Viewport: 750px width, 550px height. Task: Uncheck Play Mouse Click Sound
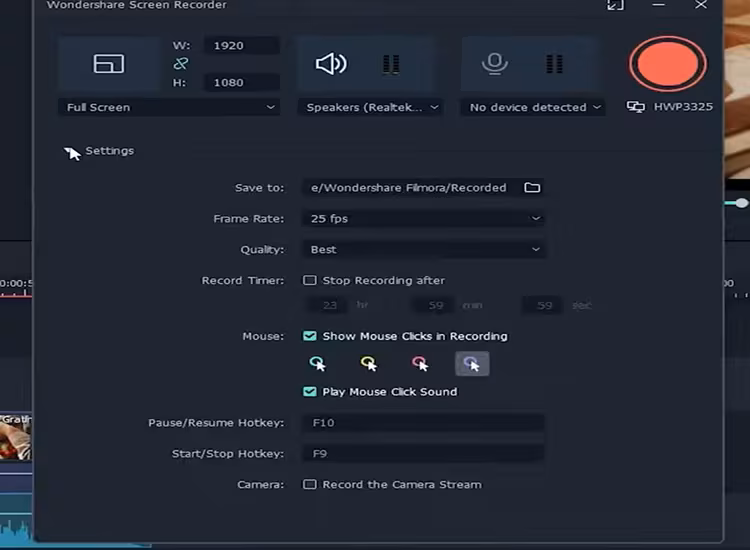(x=309, y=392)
